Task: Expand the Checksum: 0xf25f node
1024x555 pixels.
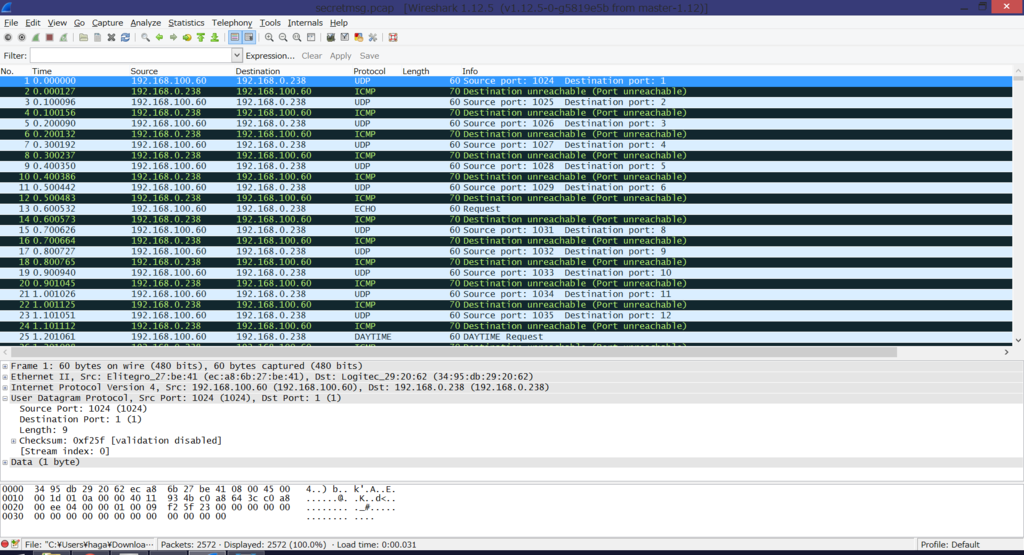Action: click(x=14, y=441)
